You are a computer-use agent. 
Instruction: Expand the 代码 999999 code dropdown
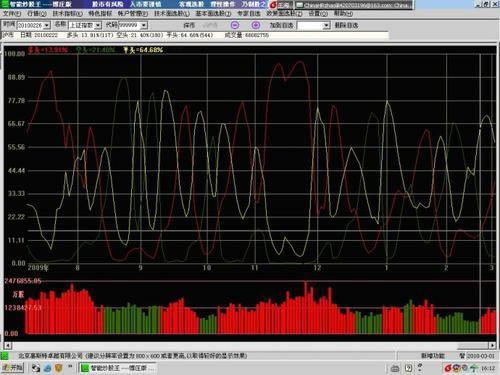tap(144, 25)
